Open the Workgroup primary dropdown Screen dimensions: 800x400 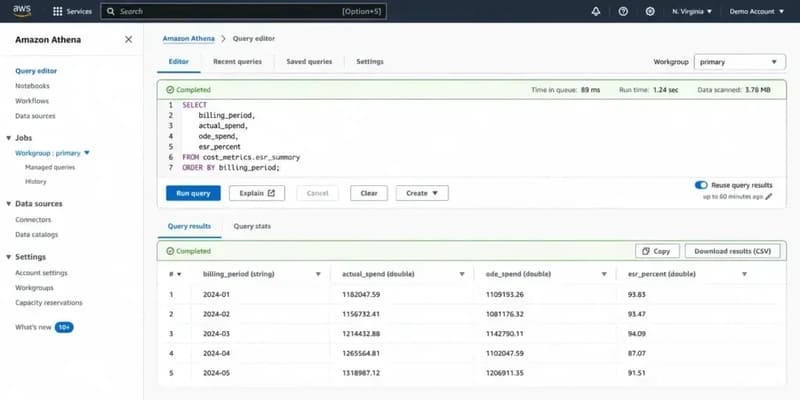click(739, 62)
